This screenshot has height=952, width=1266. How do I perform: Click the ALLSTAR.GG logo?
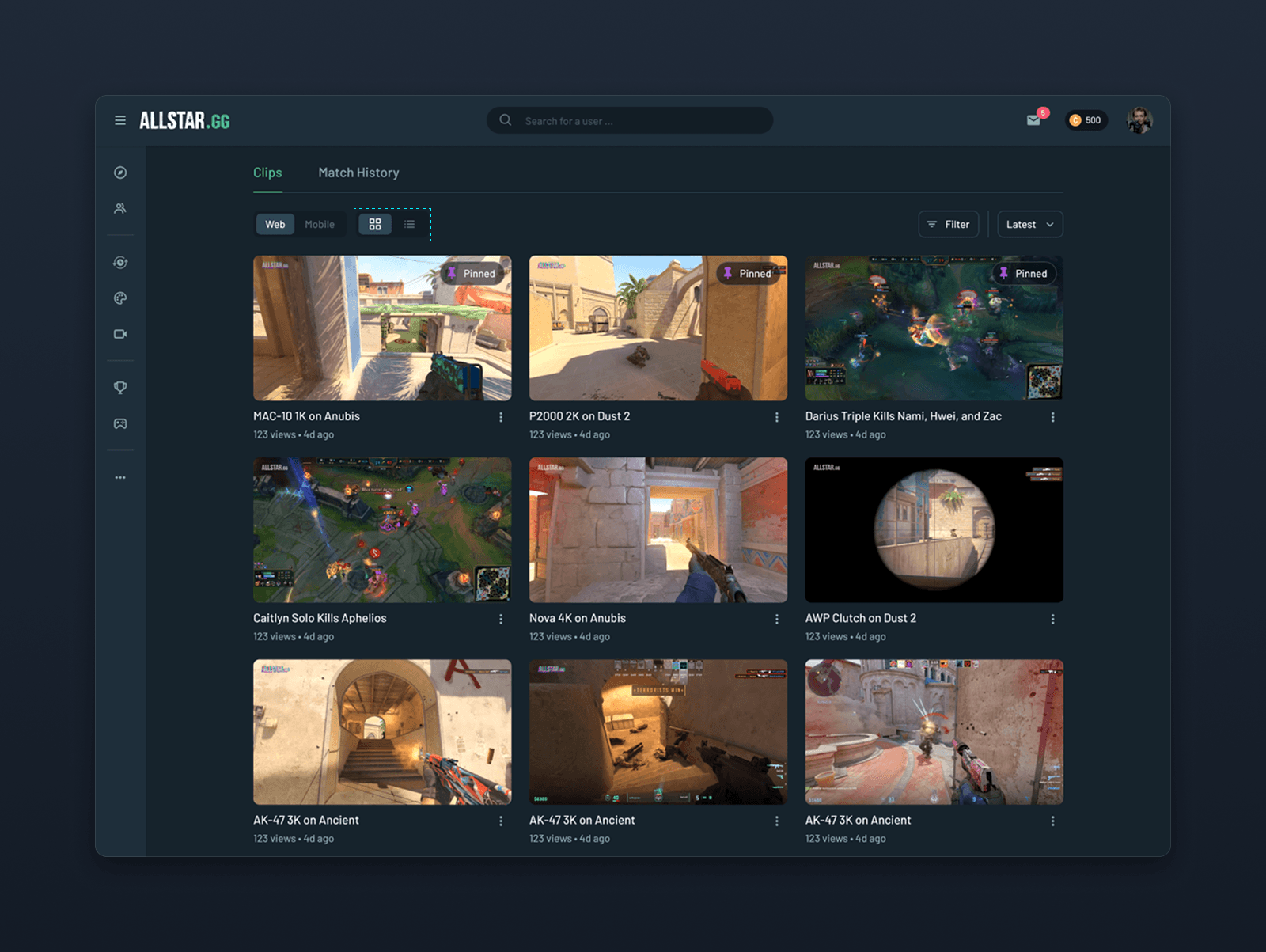coord(184,120)
